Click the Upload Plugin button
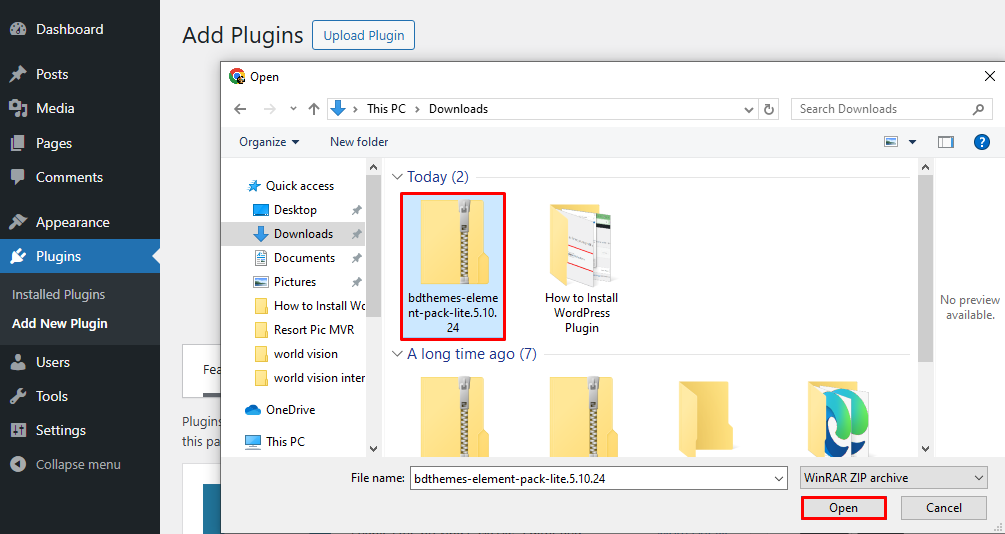 [363, 35]
